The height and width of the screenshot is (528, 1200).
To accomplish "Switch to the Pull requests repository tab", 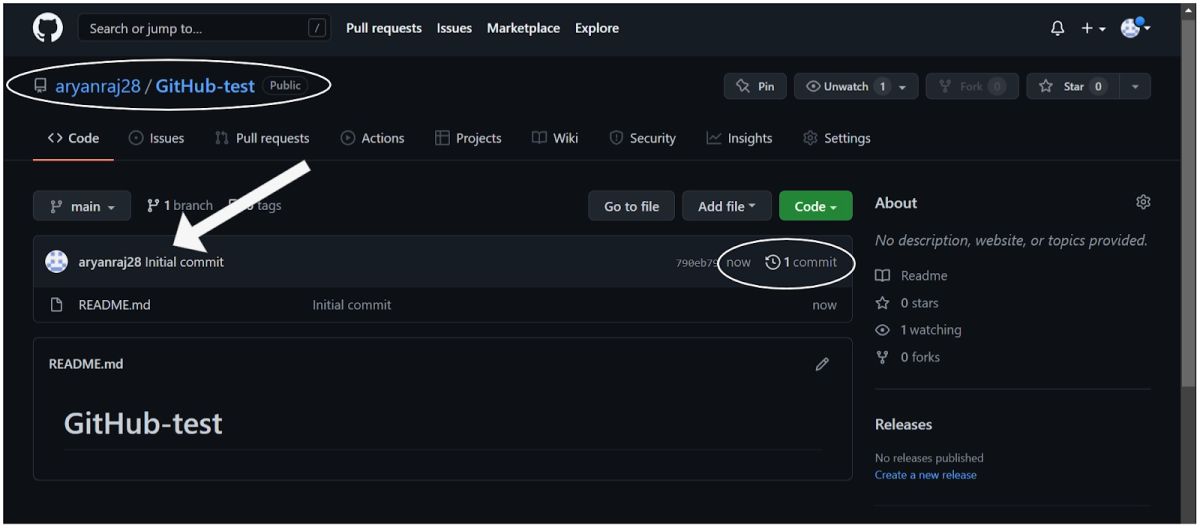I will point(262,138).
